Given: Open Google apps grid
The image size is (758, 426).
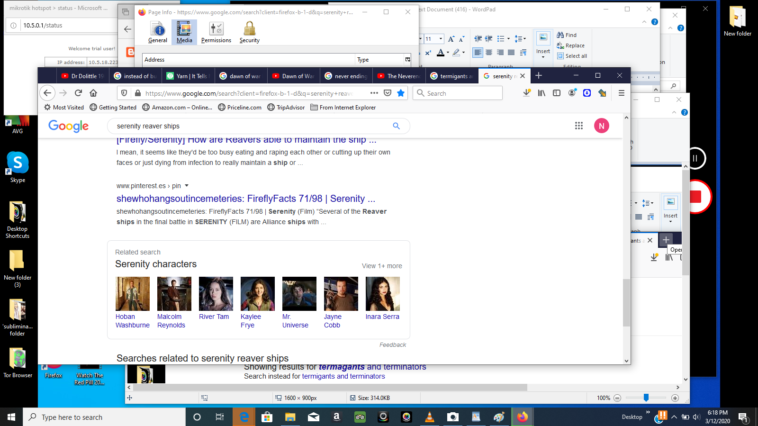Looking at the screenshot, I should [578, 126].
